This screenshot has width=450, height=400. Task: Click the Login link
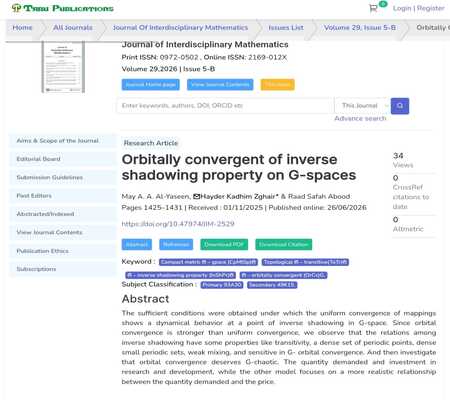(x=402, y=8)
